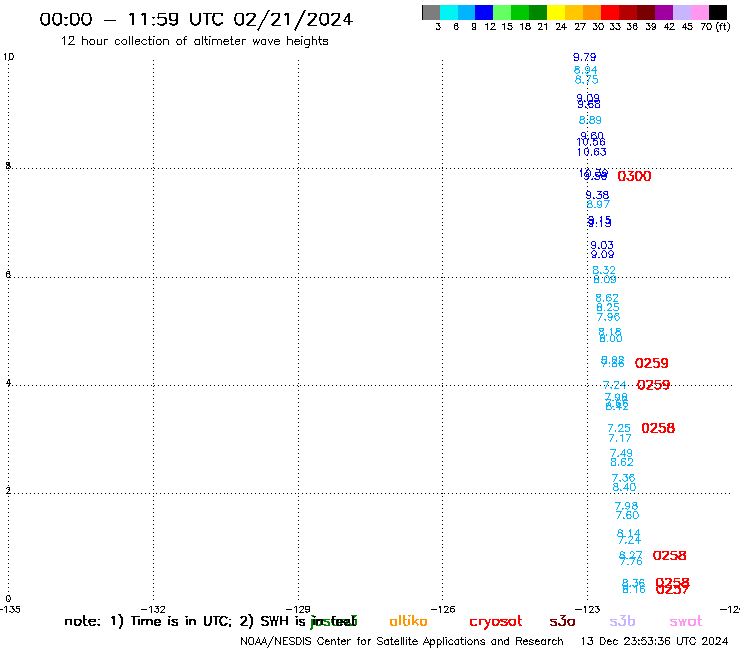
Task: Click the cyan swatch in the color scale
Action: (449, 12)
